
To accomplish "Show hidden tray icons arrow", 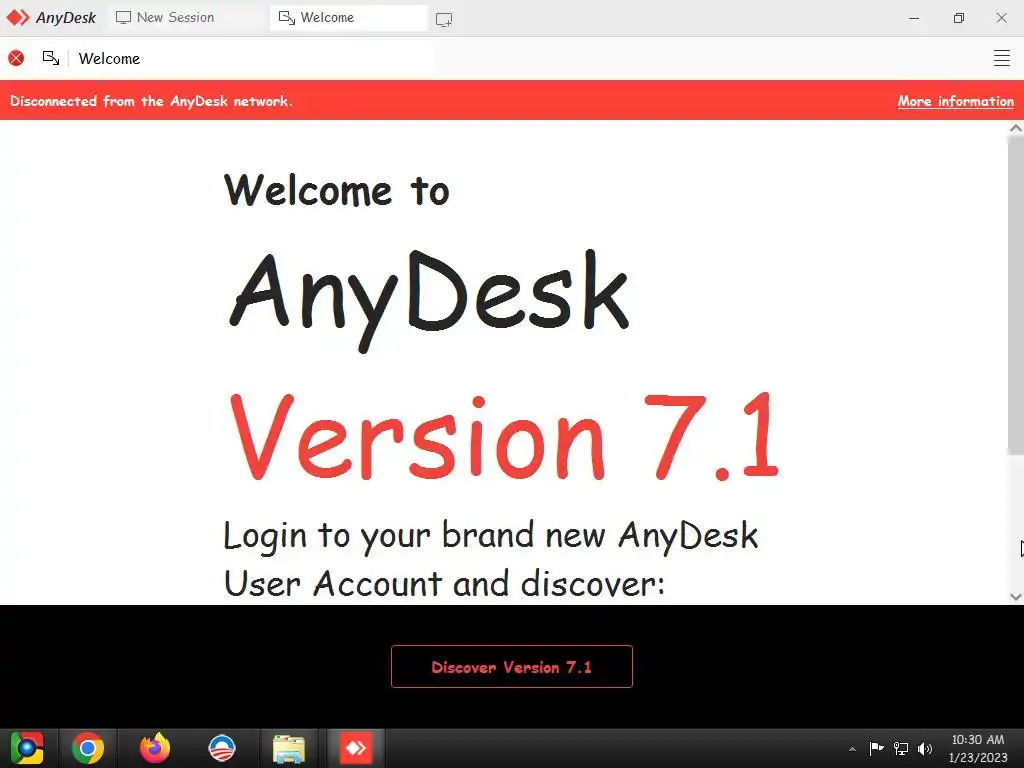I will click(x=852, y=749).
